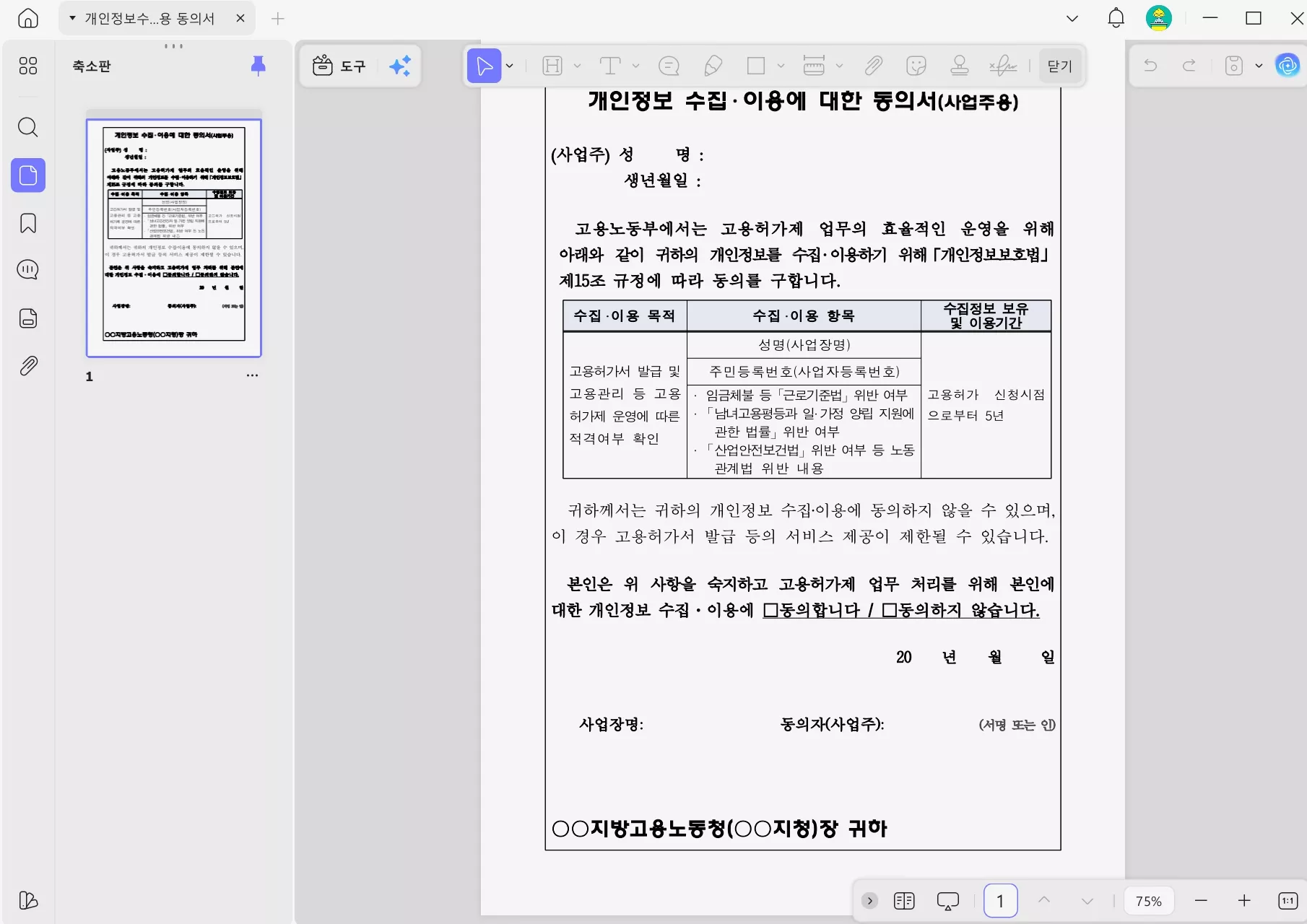This screenshot has height=924, width=1307.
Task: Open notifications bell
Action: tap(1116, 18)
